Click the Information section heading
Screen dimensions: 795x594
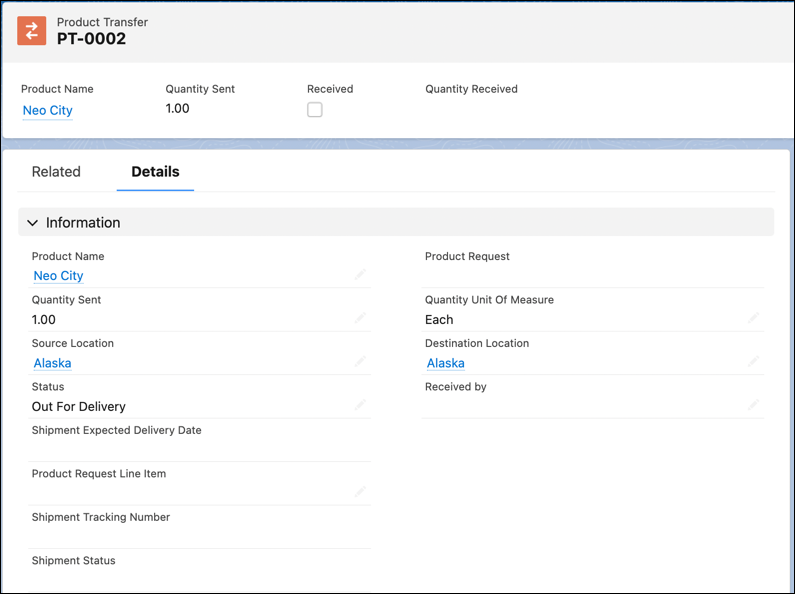click(x=83, y=222)
